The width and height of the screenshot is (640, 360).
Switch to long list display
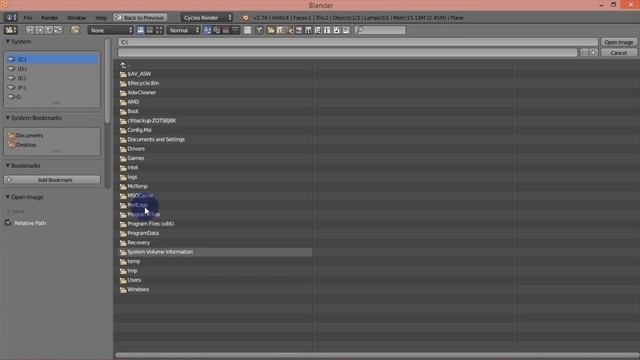coord(149,30)
